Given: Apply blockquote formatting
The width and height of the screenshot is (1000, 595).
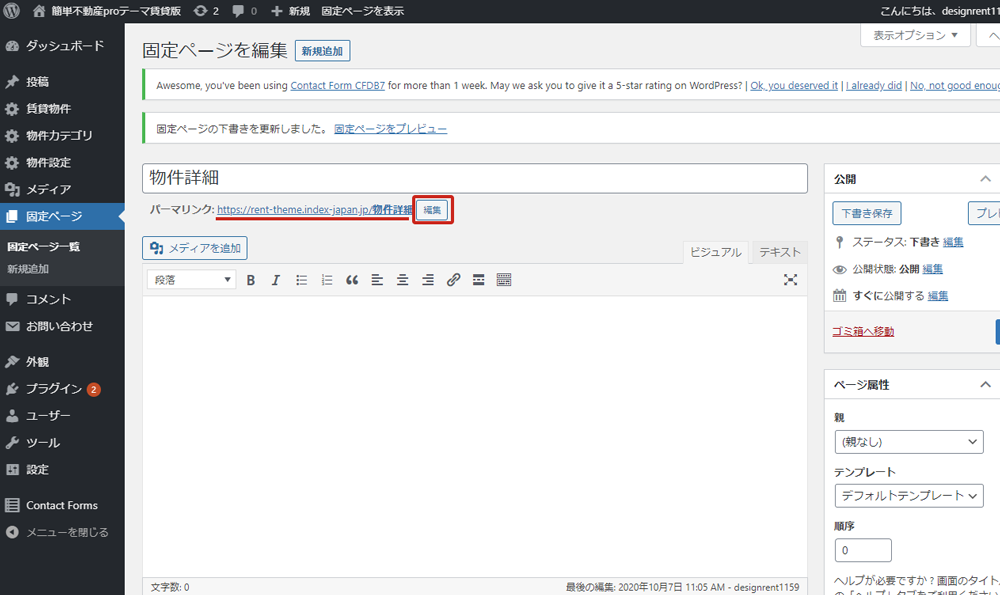Looking at the screenshot, I should (x=352, y=280).
